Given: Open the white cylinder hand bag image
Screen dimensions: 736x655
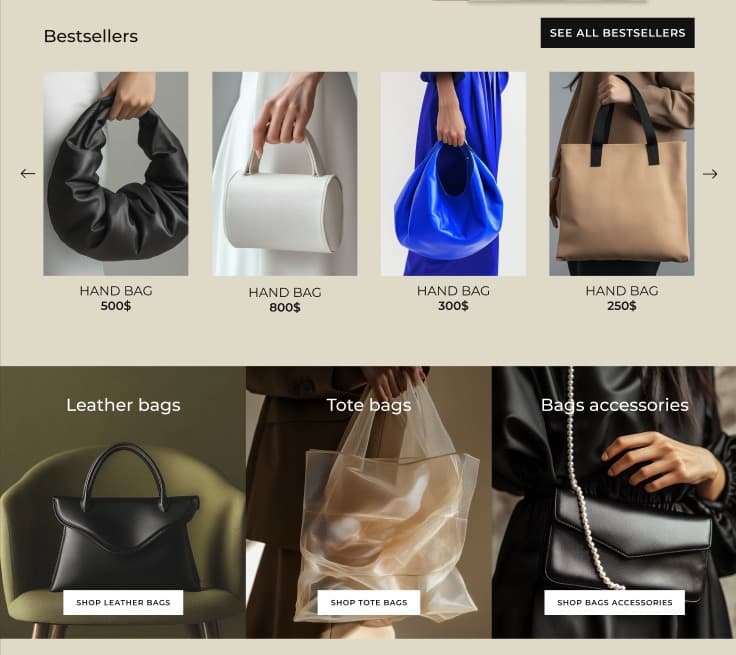Looking at the screenshot, I should coord(284,174).
